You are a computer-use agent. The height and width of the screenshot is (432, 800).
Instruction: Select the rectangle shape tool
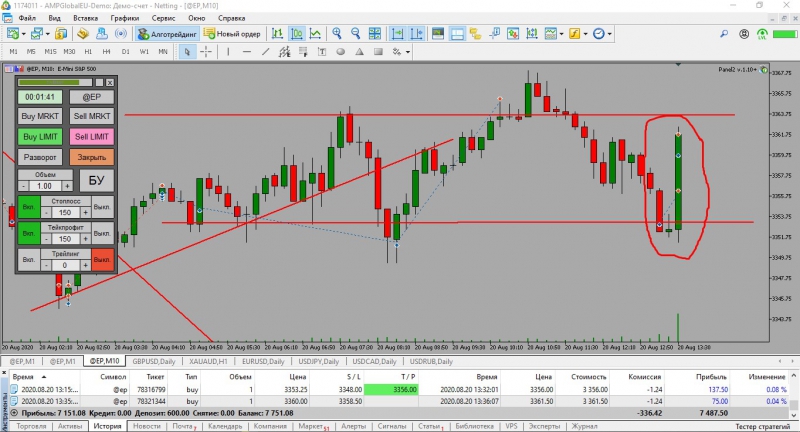click(379, 52)
